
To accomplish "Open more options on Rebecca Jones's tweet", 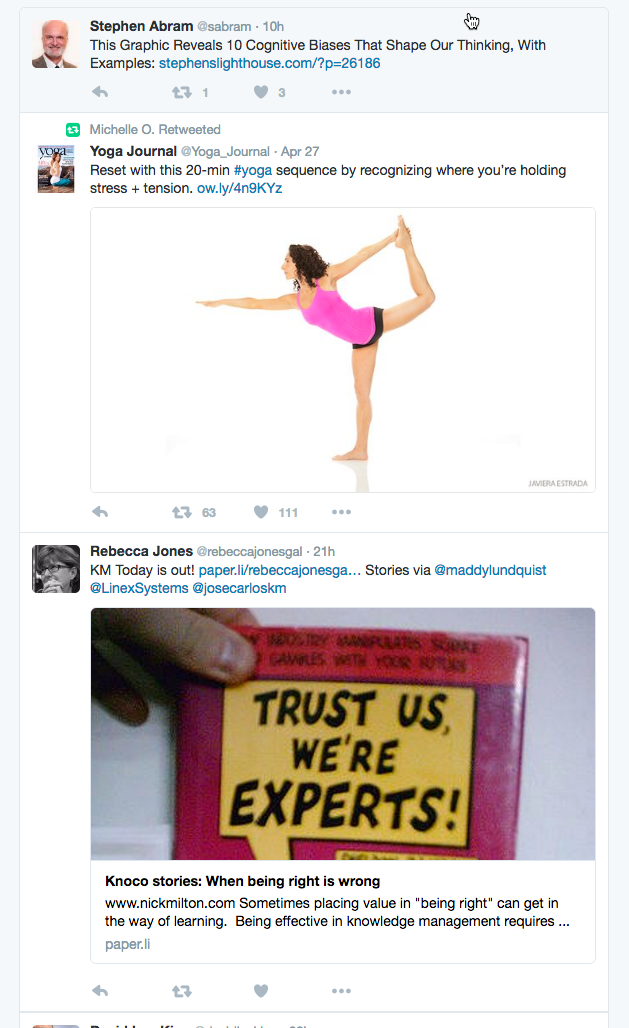I will [x=341, y=991].
